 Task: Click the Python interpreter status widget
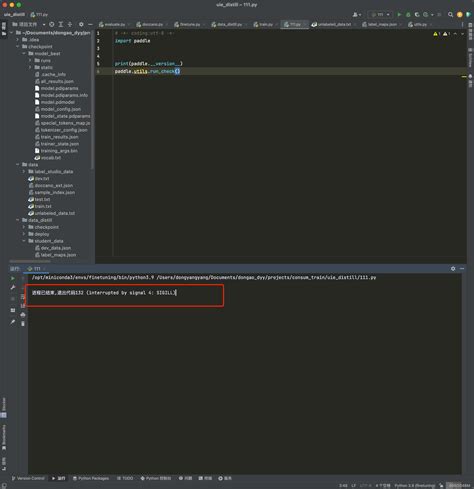[415, 485]
